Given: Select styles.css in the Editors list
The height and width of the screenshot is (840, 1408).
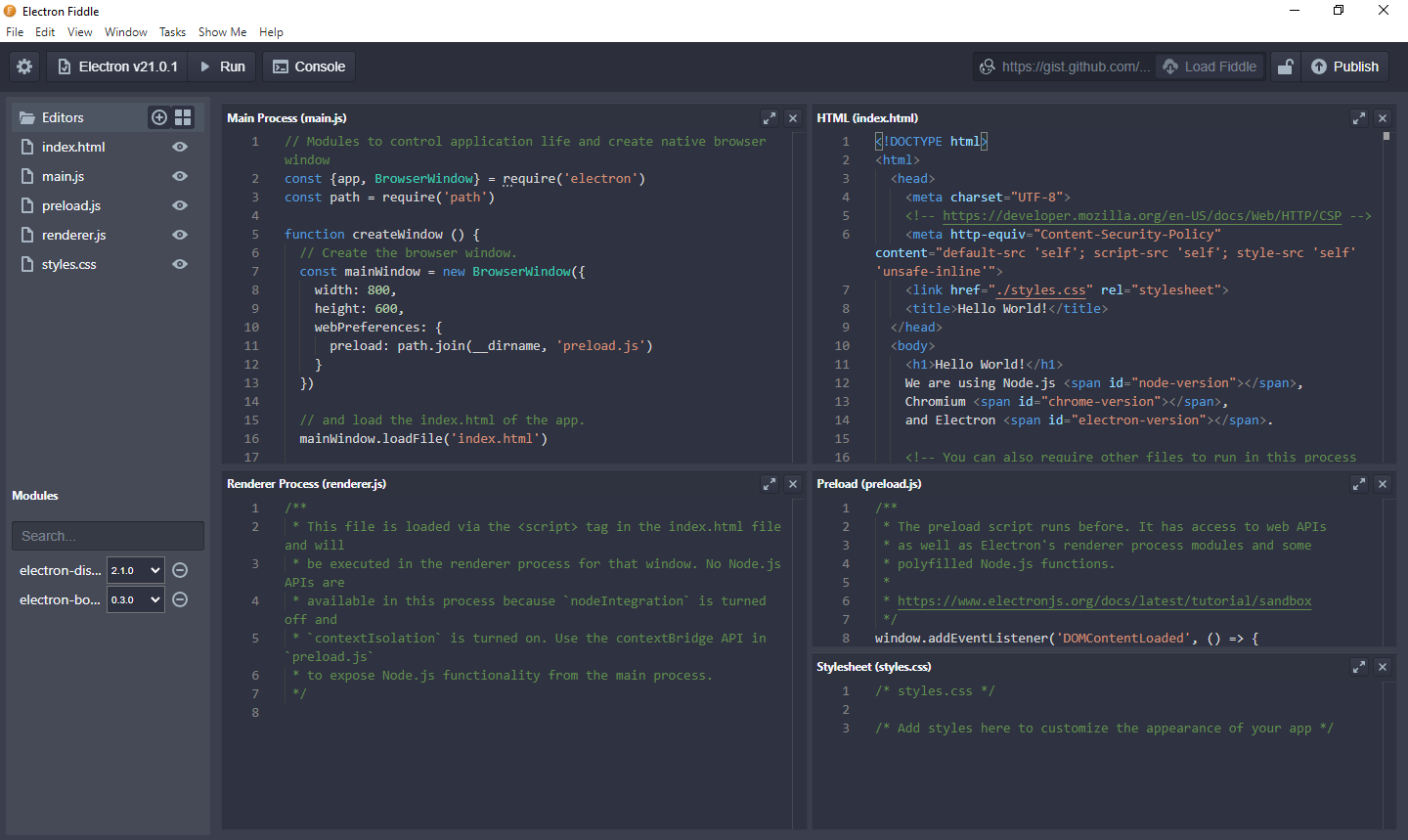Looking at the screenshot, I should (x=68, y=264).
